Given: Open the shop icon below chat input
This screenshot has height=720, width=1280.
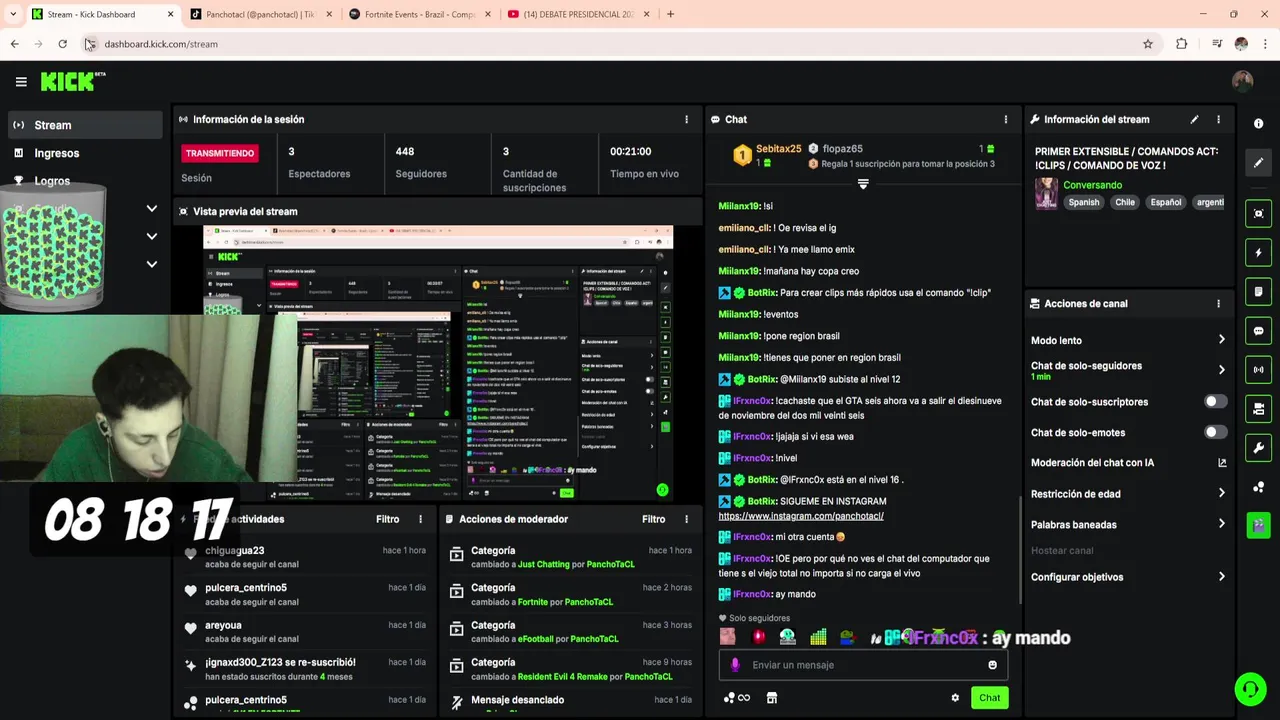Looking at the screenshot, I should tap(771, 698).
